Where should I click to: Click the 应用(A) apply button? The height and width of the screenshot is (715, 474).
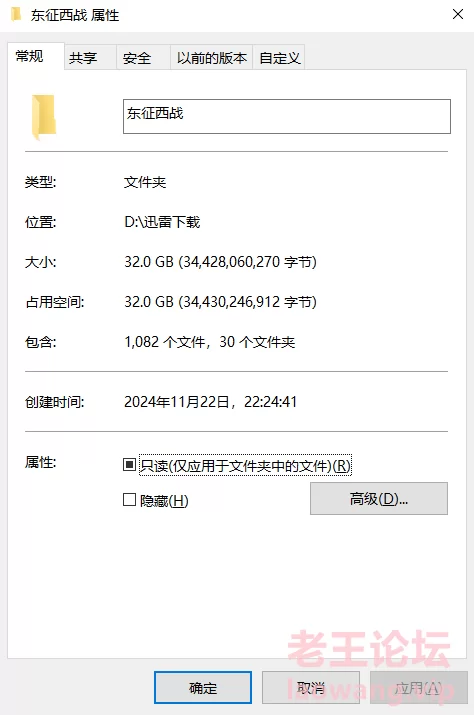pos(418,688)
